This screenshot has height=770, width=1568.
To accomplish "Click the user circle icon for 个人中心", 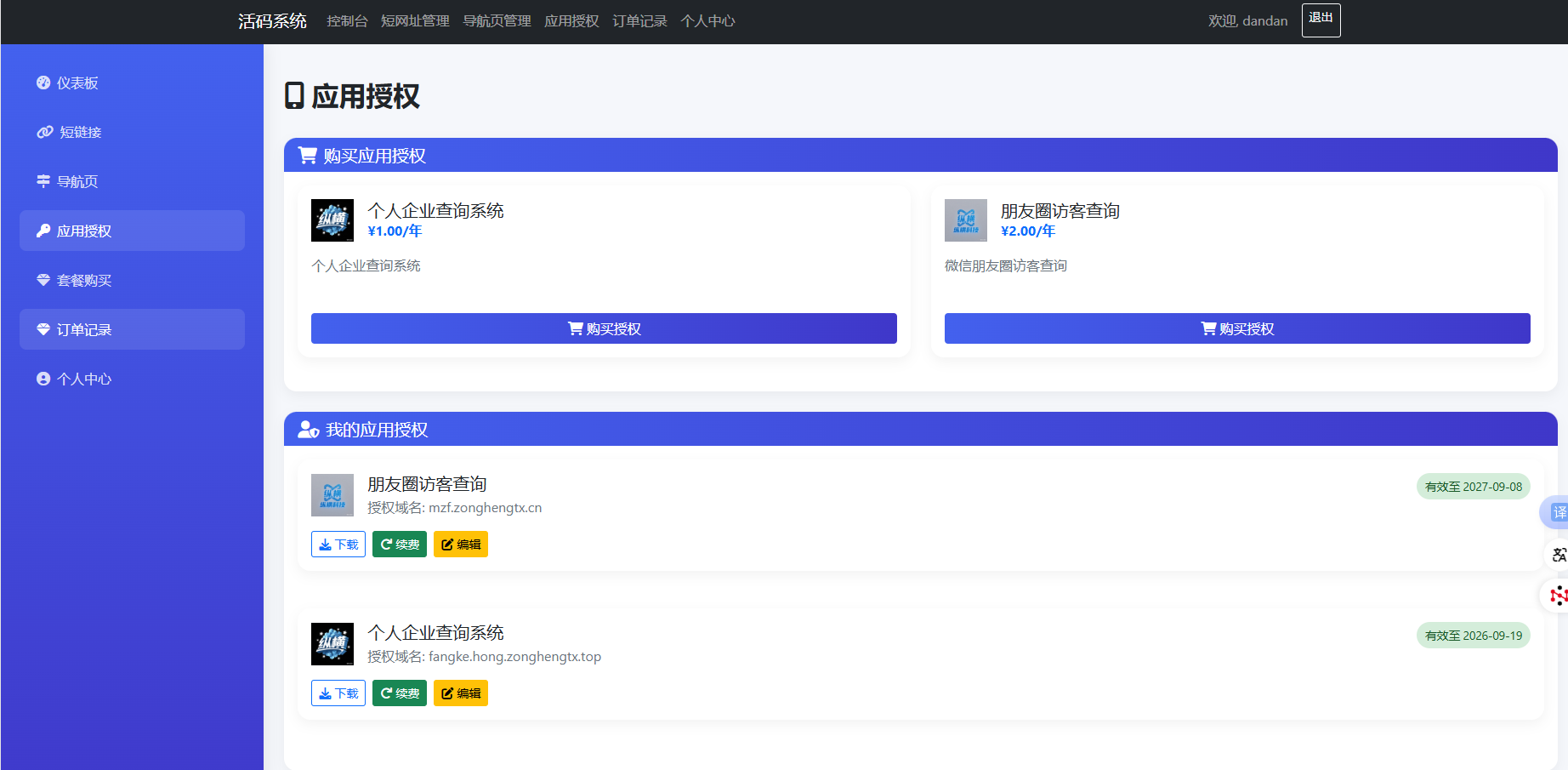I will (x=43, y=379).
